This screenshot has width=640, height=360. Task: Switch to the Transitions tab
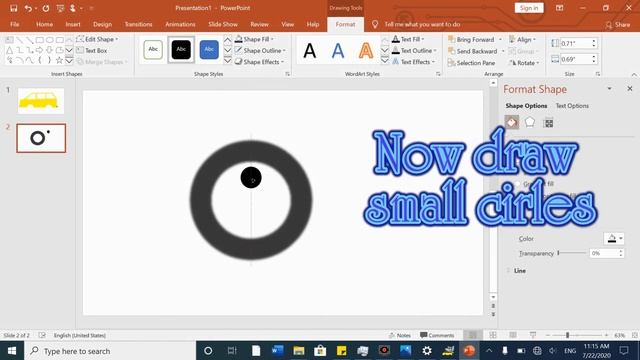[138, 24]
